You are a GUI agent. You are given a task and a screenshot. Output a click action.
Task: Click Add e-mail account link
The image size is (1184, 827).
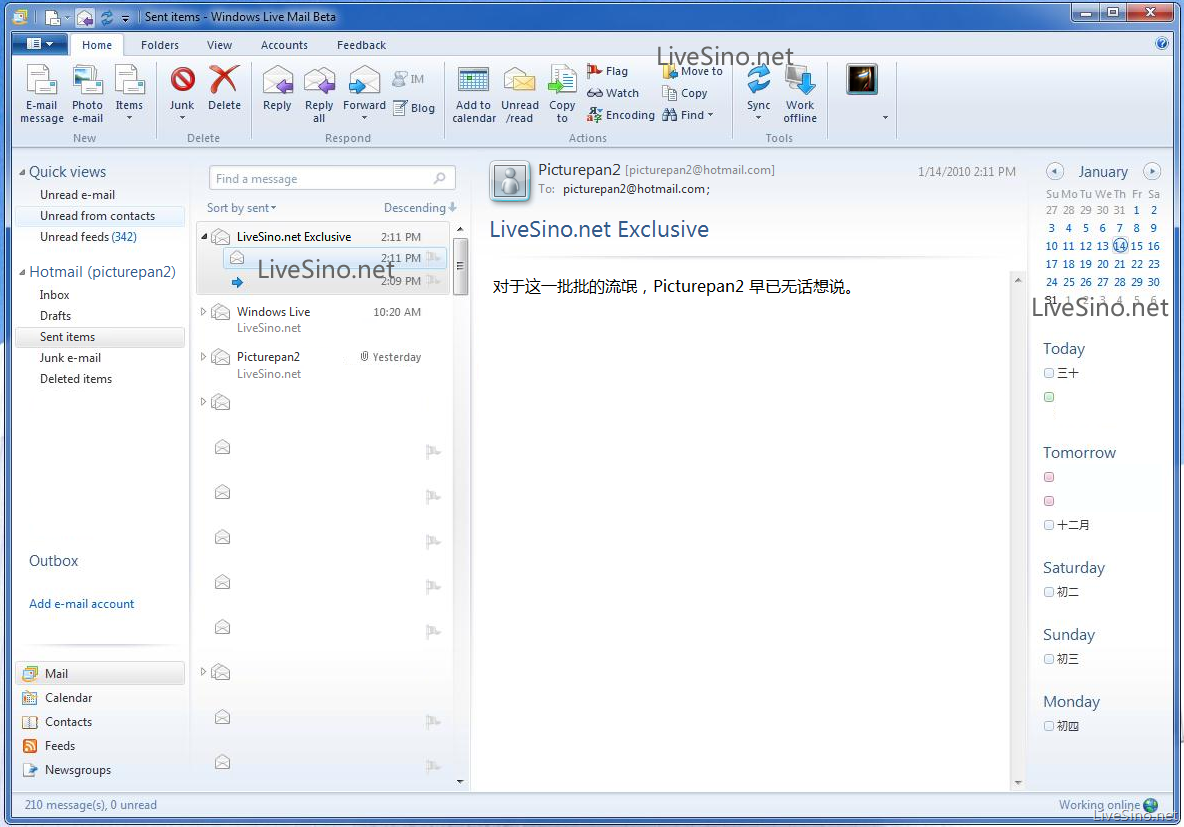click(x=82, y=604)
